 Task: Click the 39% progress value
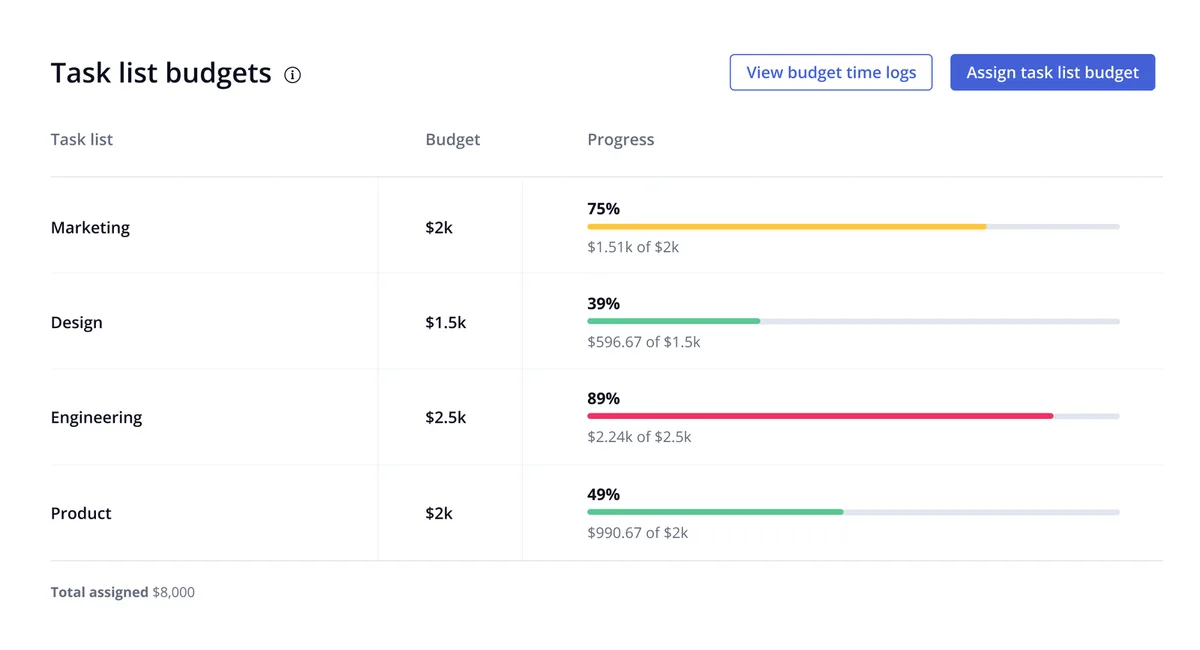coord(604,303)
